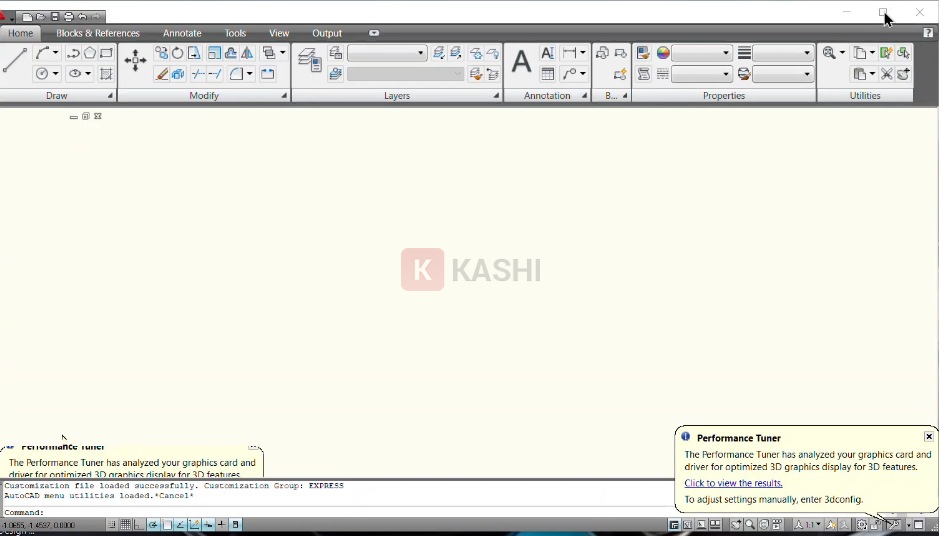Open the linetype dropdown in Properties panel
This screenshot has height=536, width=939.
pyautogui.click(x=701, y=74)
